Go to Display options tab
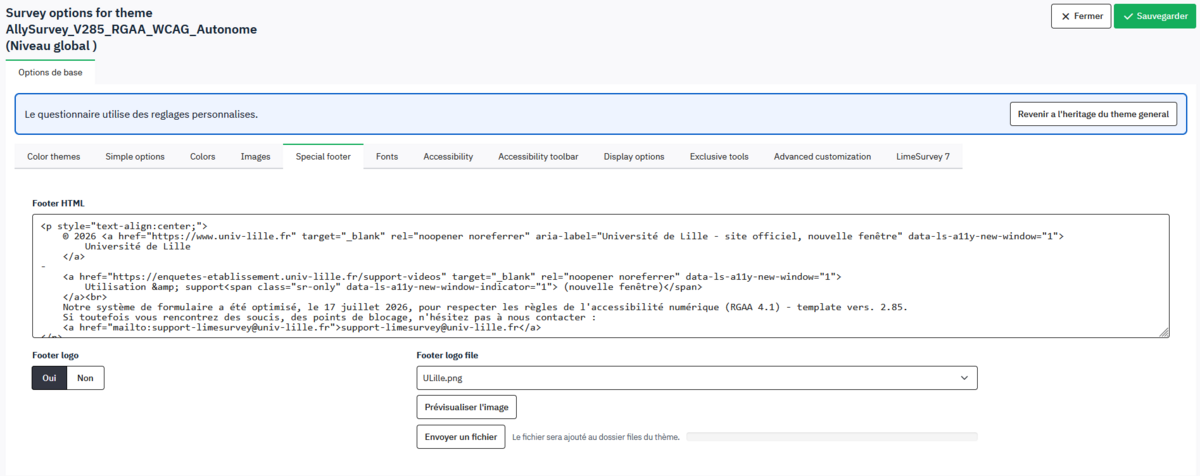 tap(634, 156)
